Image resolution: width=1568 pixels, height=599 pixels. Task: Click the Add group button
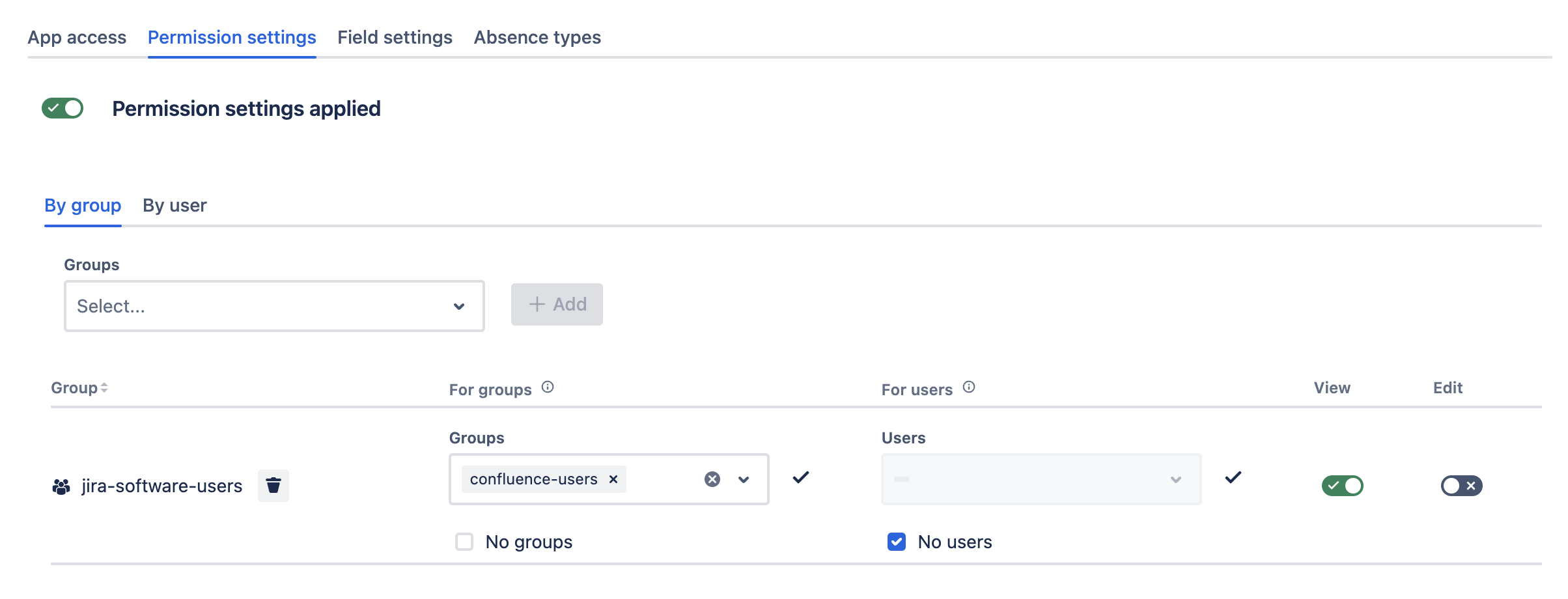557,304
